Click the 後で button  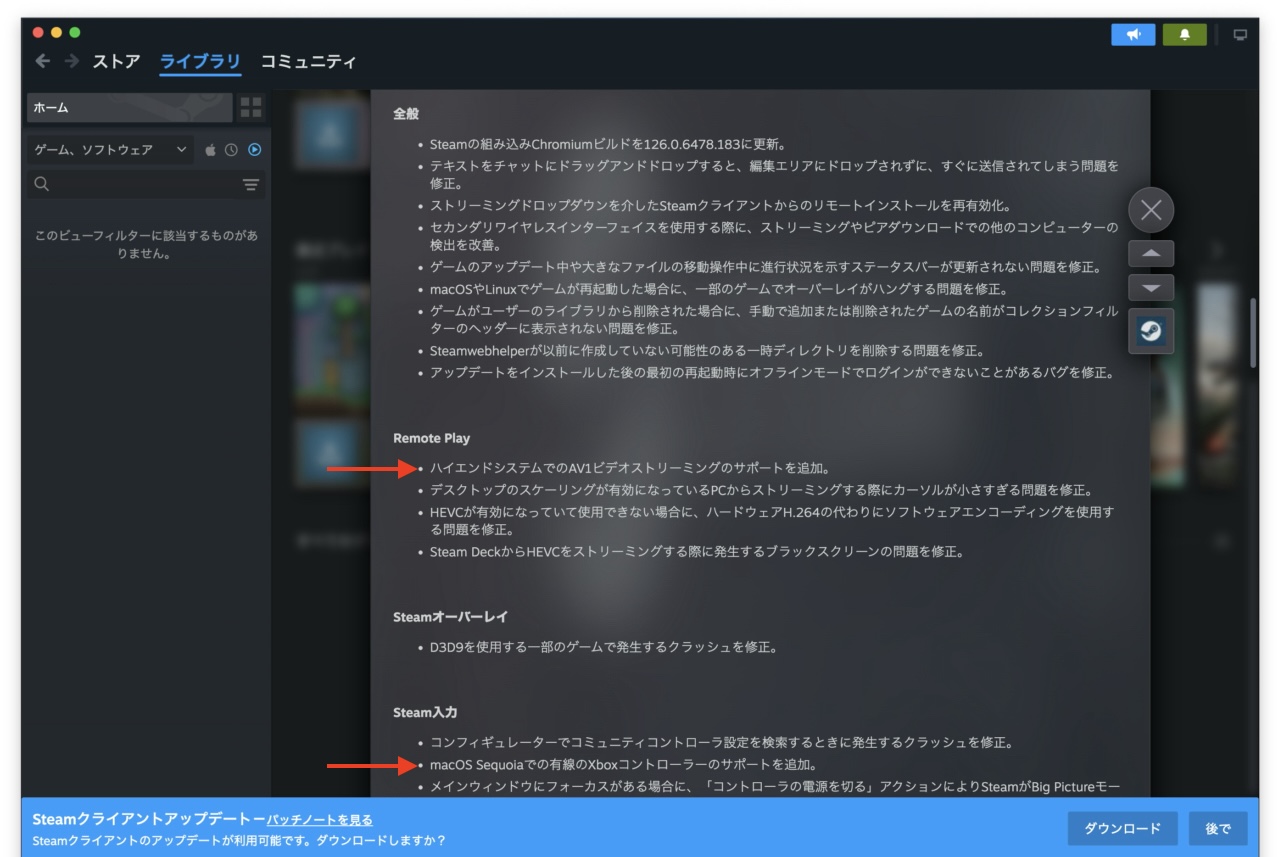tap(1217, 828)
